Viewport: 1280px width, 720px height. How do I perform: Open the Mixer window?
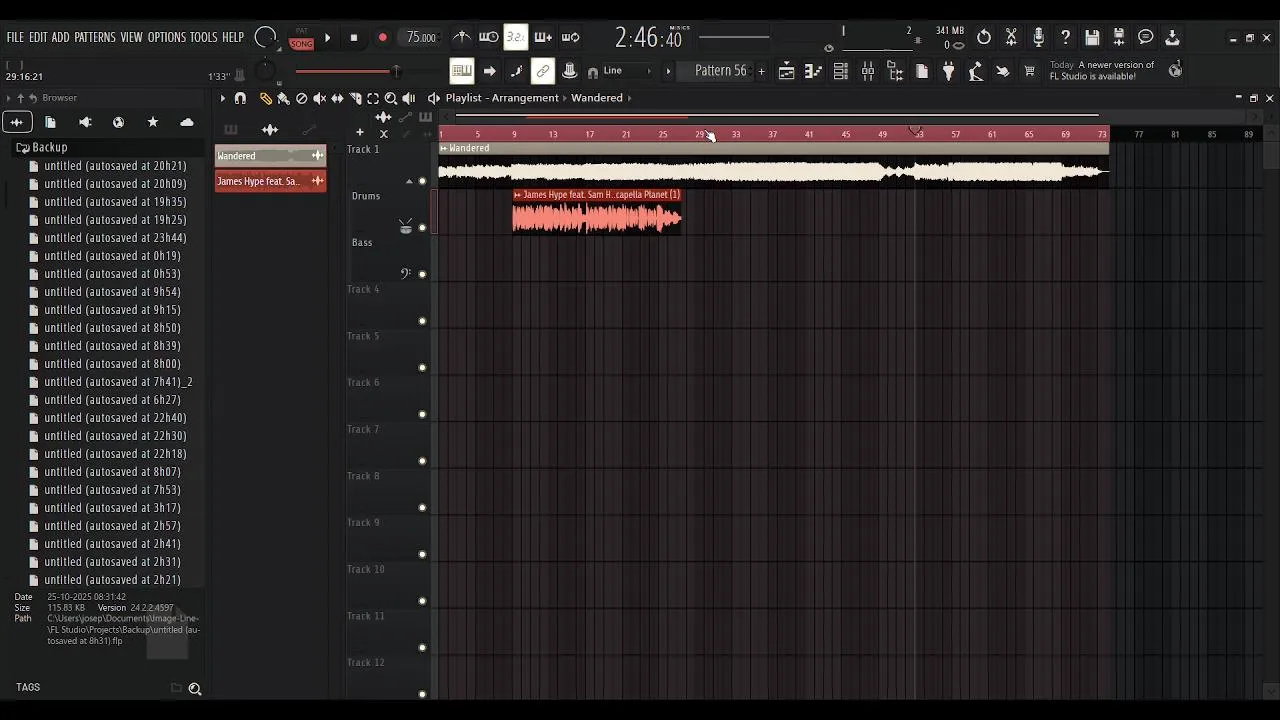(x=868, y=71)
